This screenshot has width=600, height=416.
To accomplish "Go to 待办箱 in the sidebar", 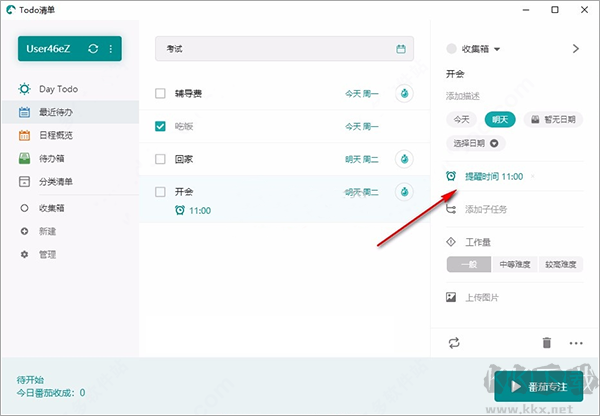I will click(x=52, y=158).
